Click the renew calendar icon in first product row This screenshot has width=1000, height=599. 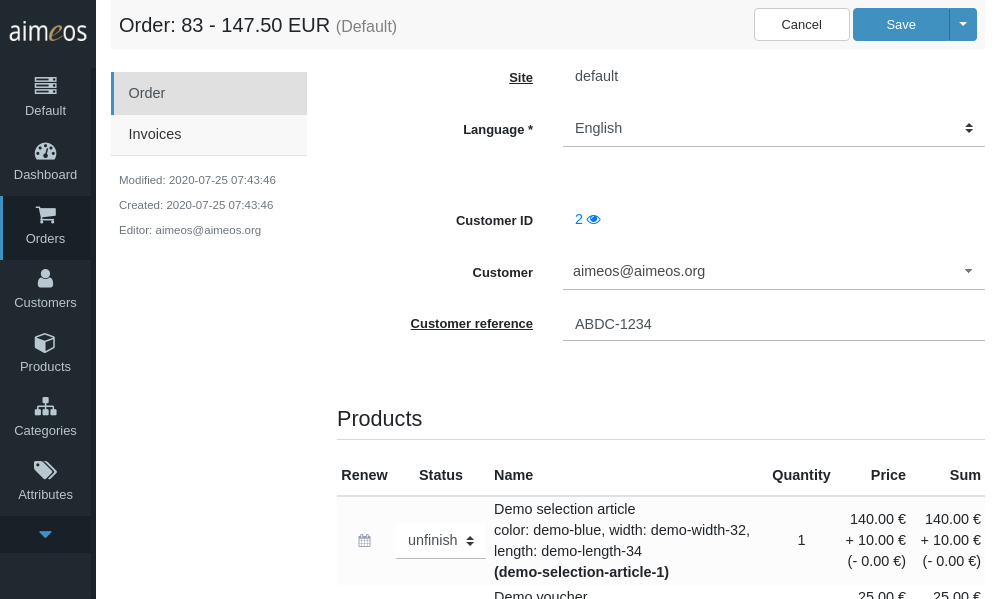pos(364,541)
